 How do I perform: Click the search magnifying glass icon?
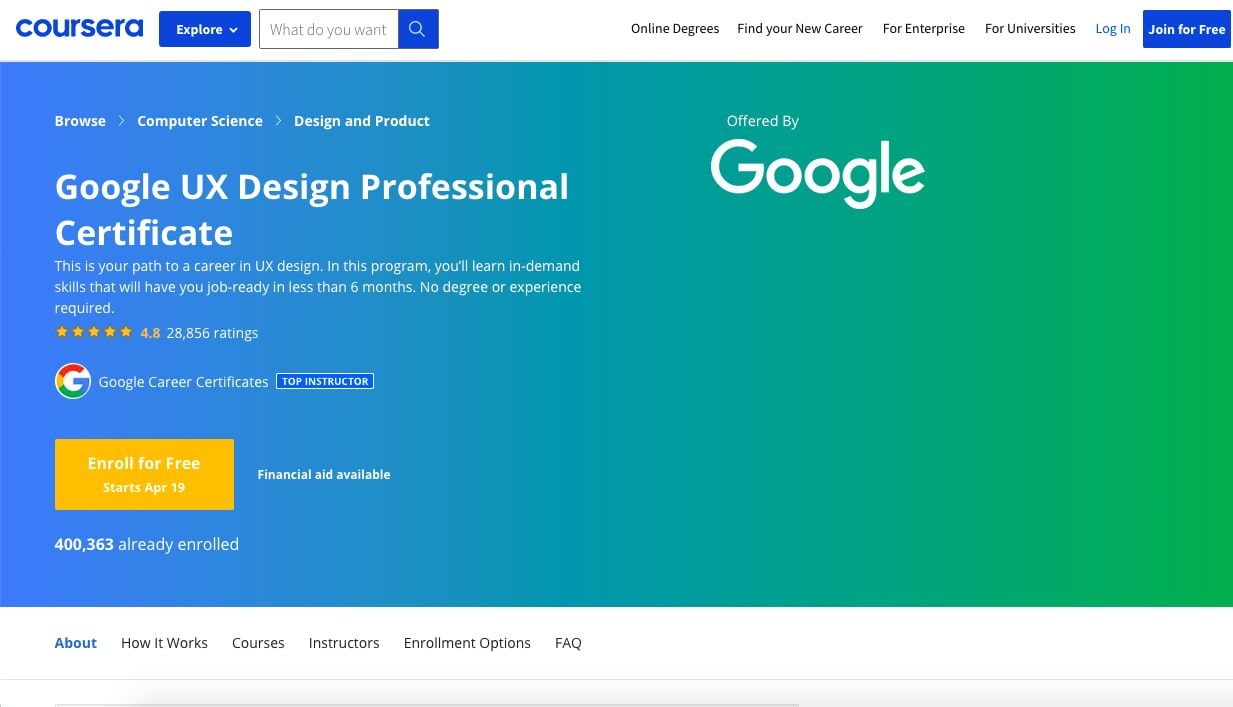pyautogui.click(x=417, y=29)
